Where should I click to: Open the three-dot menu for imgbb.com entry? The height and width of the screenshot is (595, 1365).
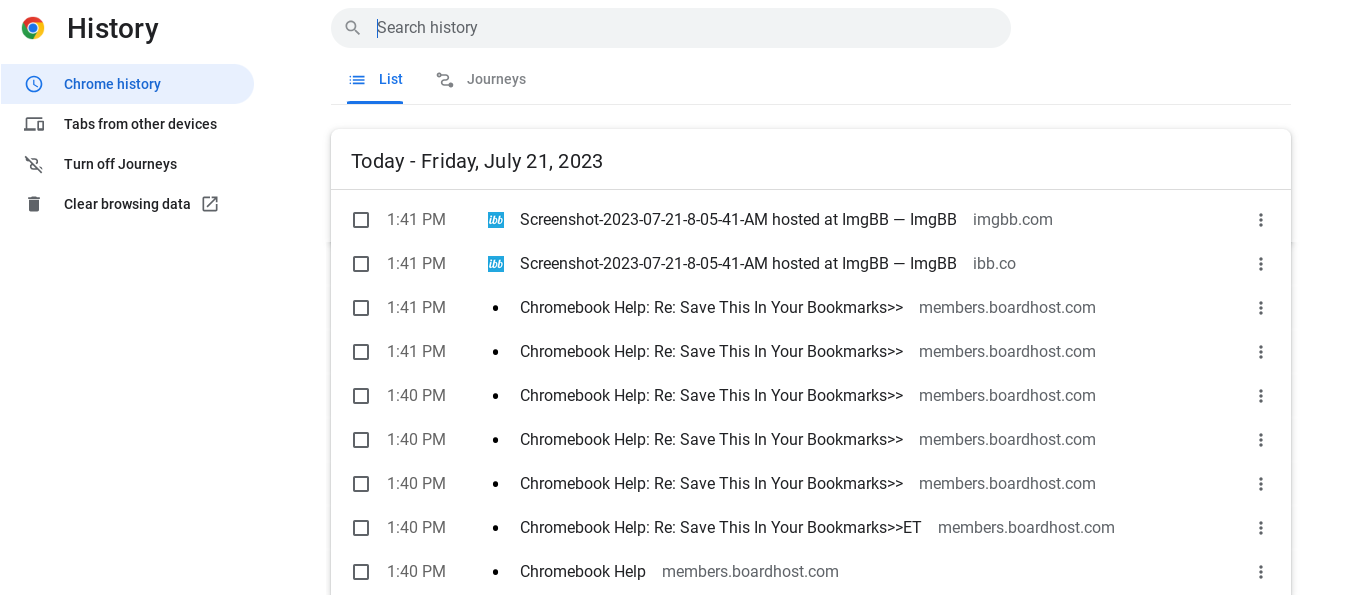coord(1261,220)
